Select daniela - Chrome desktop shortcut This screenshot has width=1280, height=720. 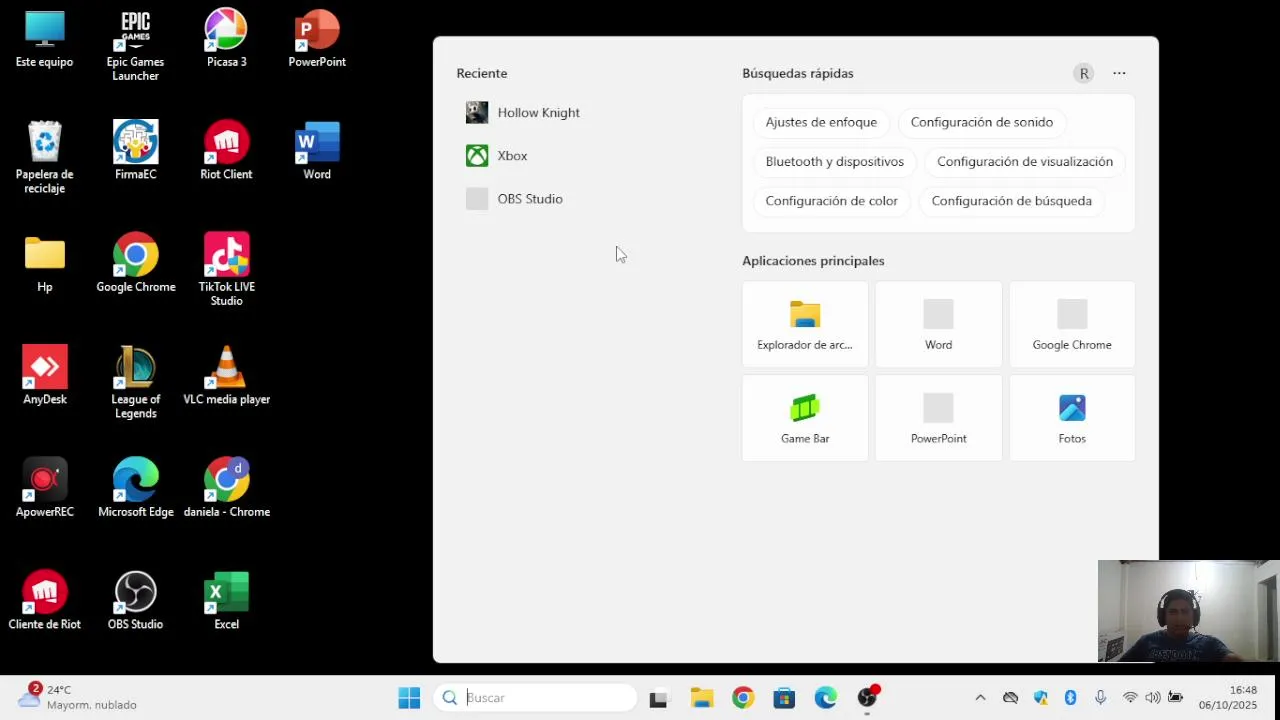point(226,489)
